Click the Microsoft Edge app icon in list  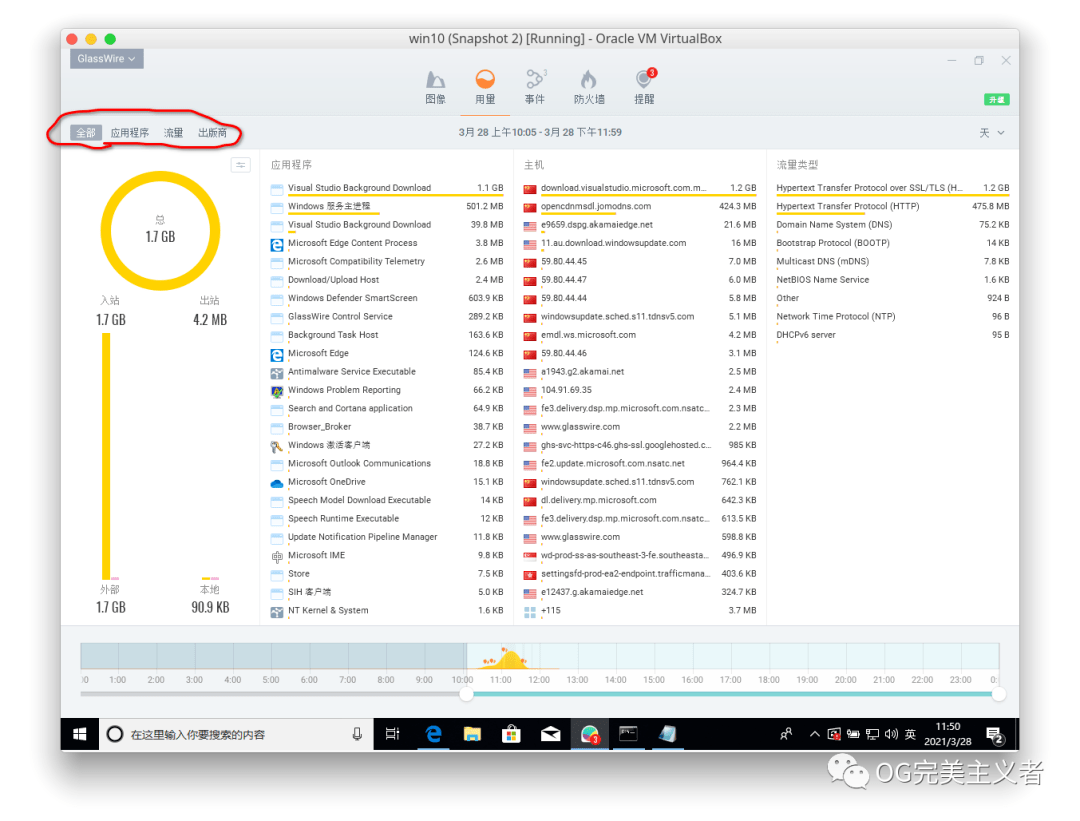[x=277, y=354]
